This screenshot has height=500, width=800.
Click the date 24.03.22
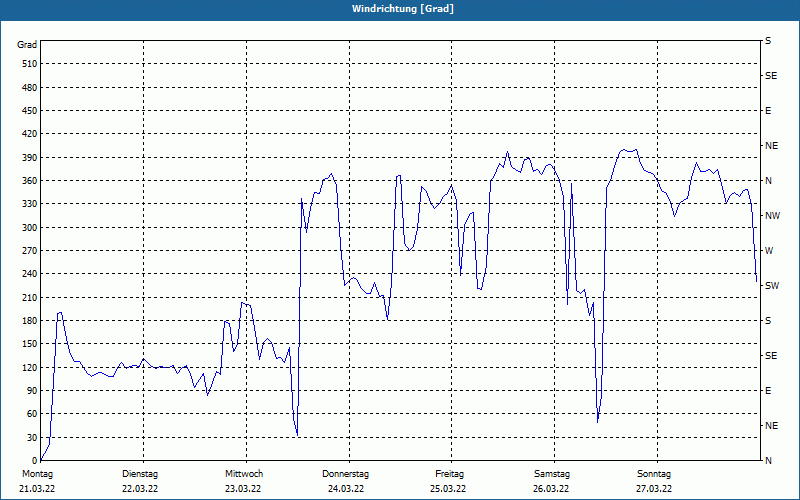346,489
